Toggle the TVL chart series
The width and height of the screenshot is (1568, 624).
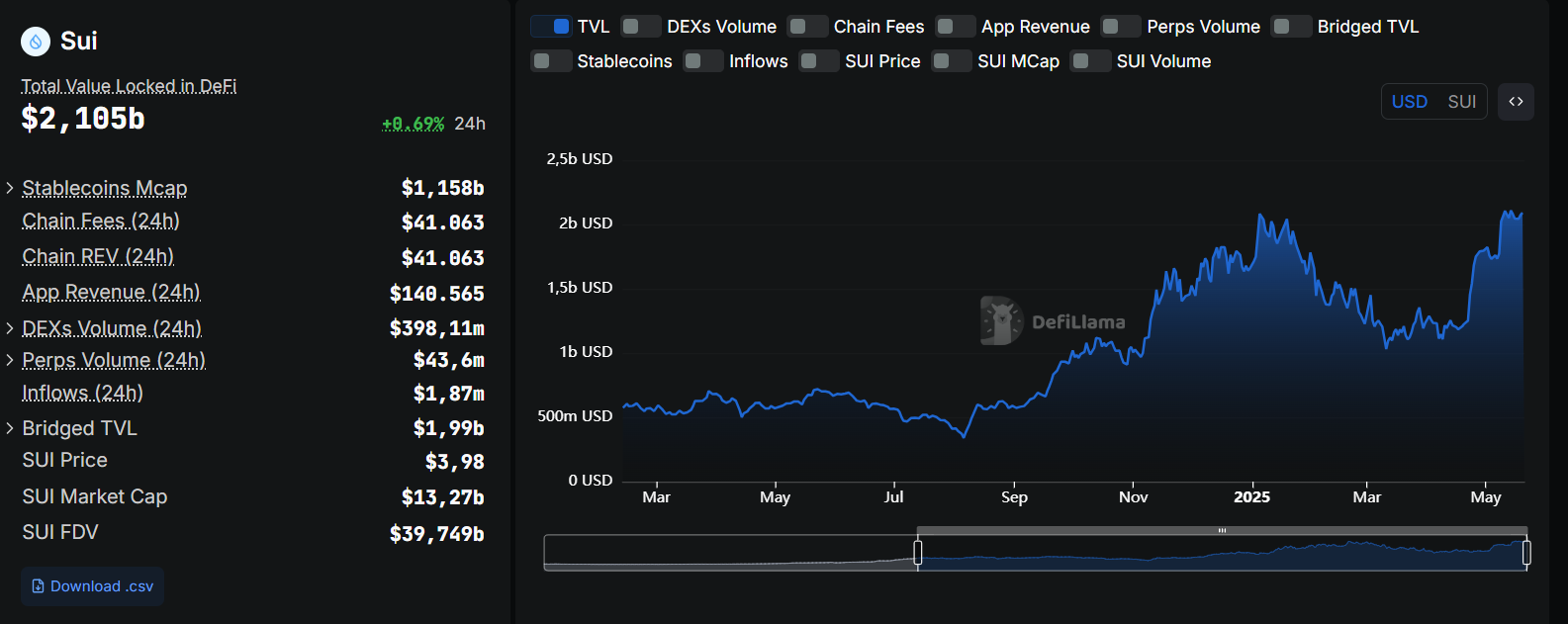coord(551,27)
